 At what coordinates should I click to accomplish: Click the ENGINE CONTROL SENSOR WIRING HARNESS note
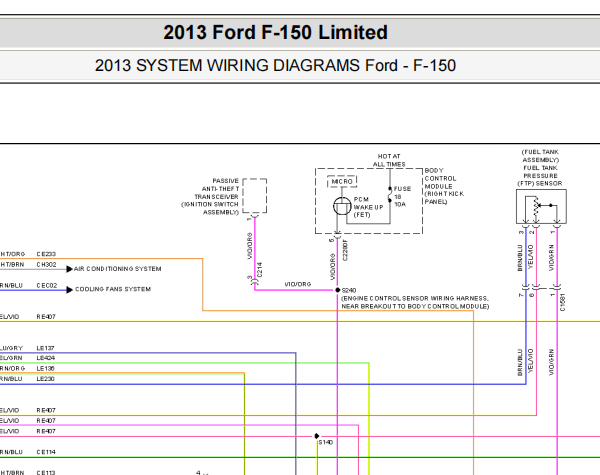pyautogui.click(x=415, y=302)
